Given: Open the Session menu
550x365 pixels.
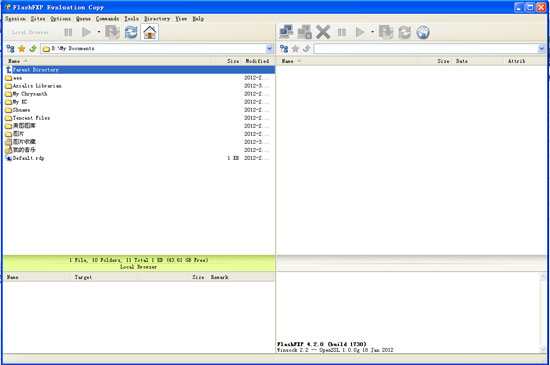Looking at the screenshot, I should [15, 19].
